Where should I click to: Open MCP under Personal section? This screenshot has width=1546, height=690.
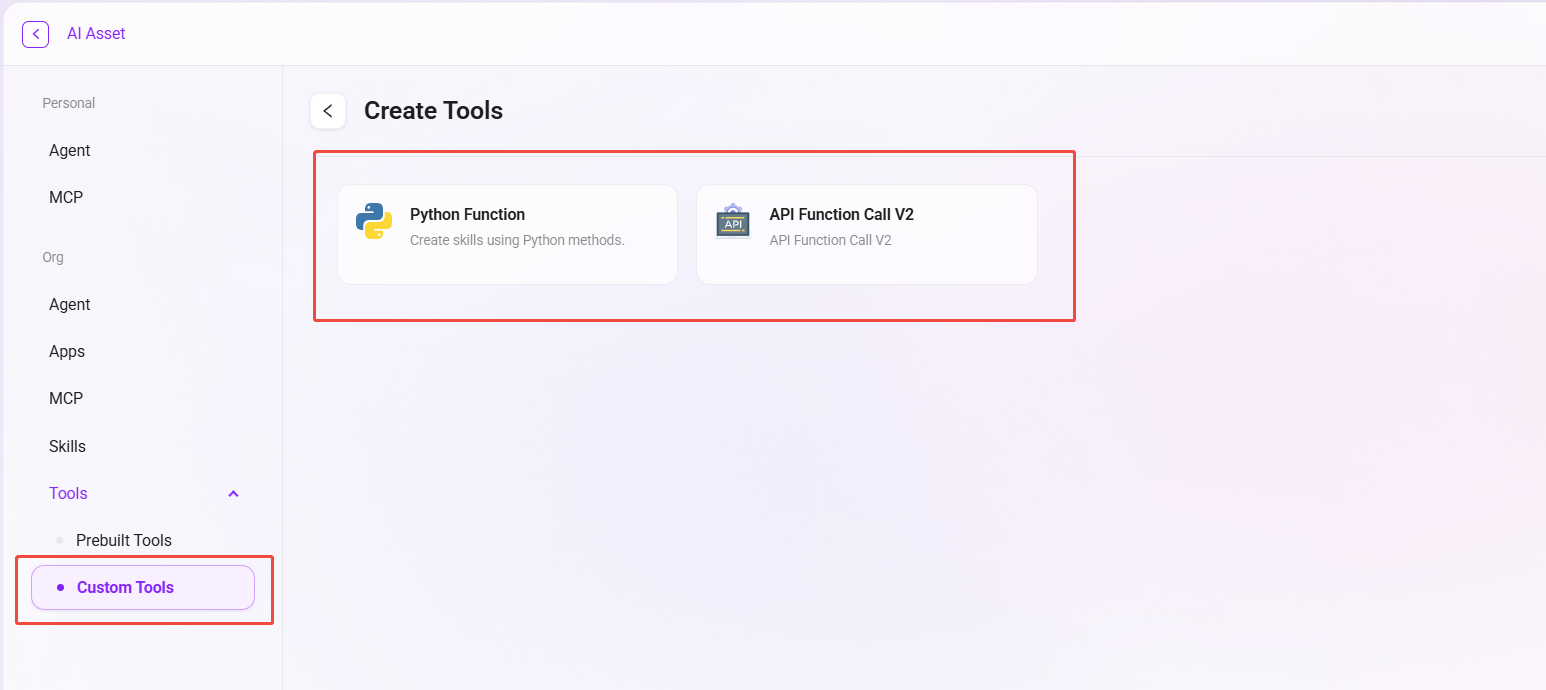(66, 198)
